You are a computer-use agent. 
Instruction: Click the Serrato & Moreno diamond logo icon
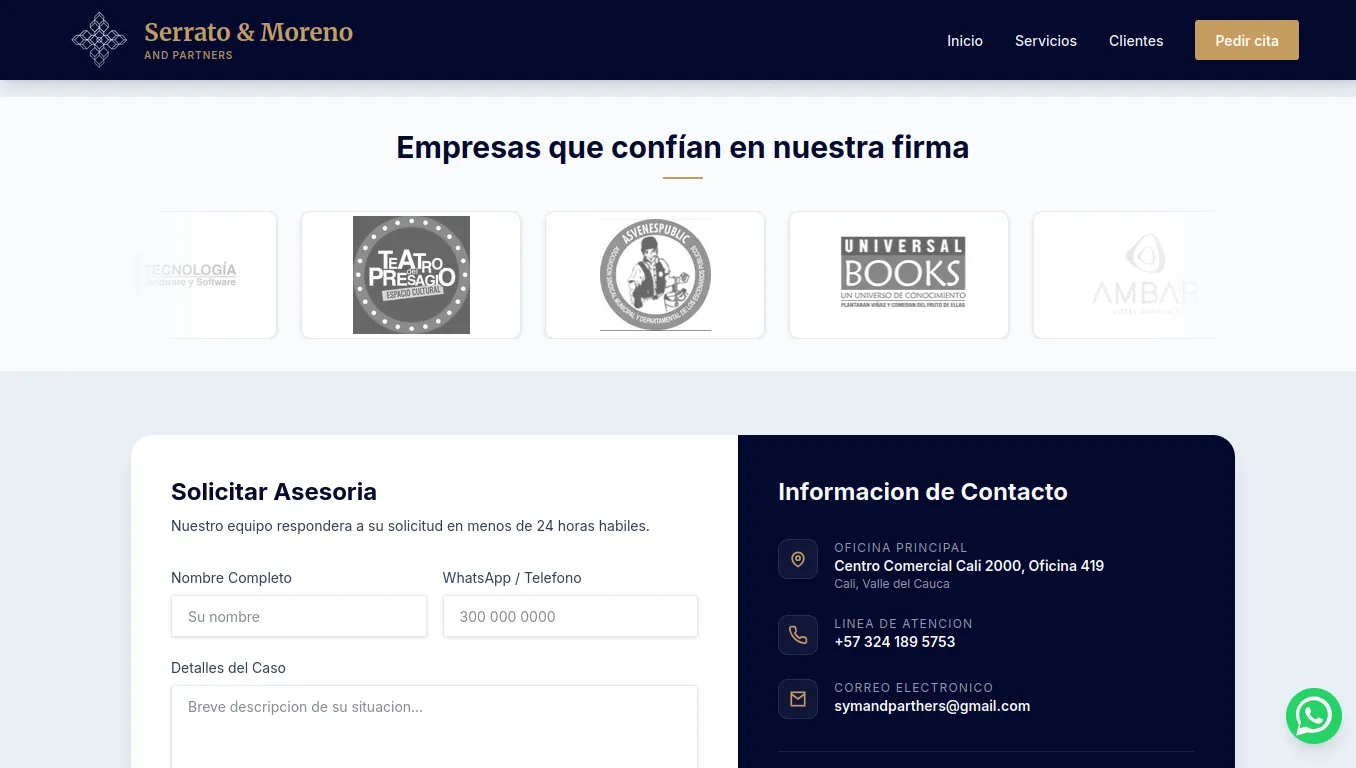[x=99, y=40]
